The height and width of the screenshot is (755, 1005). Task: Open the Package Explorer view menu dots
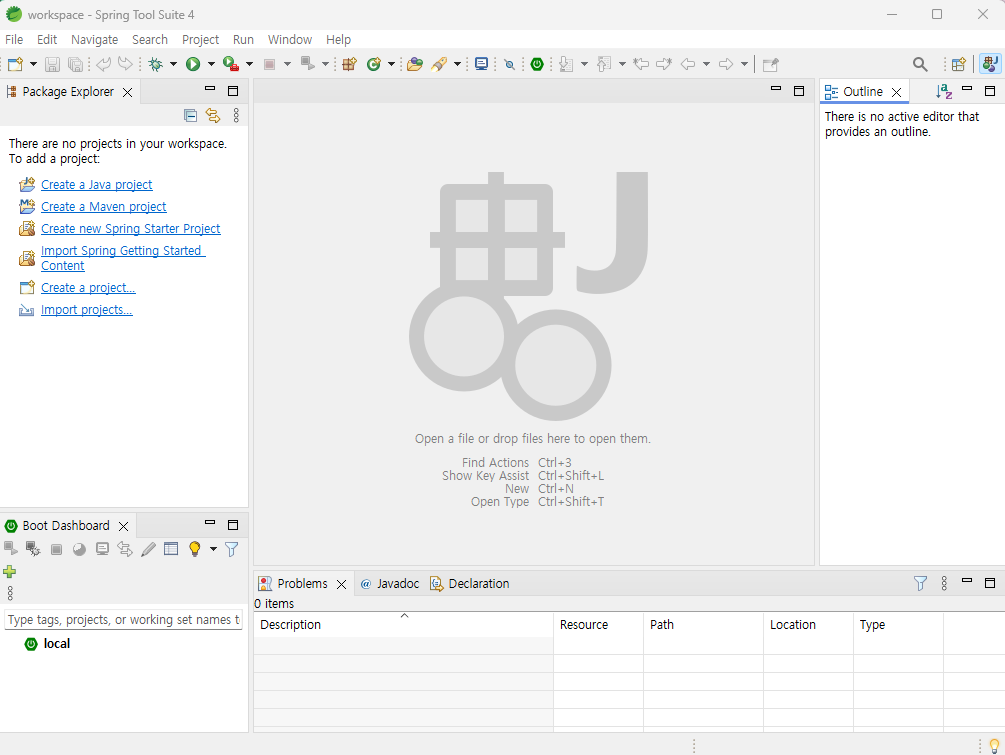[236, 115]
